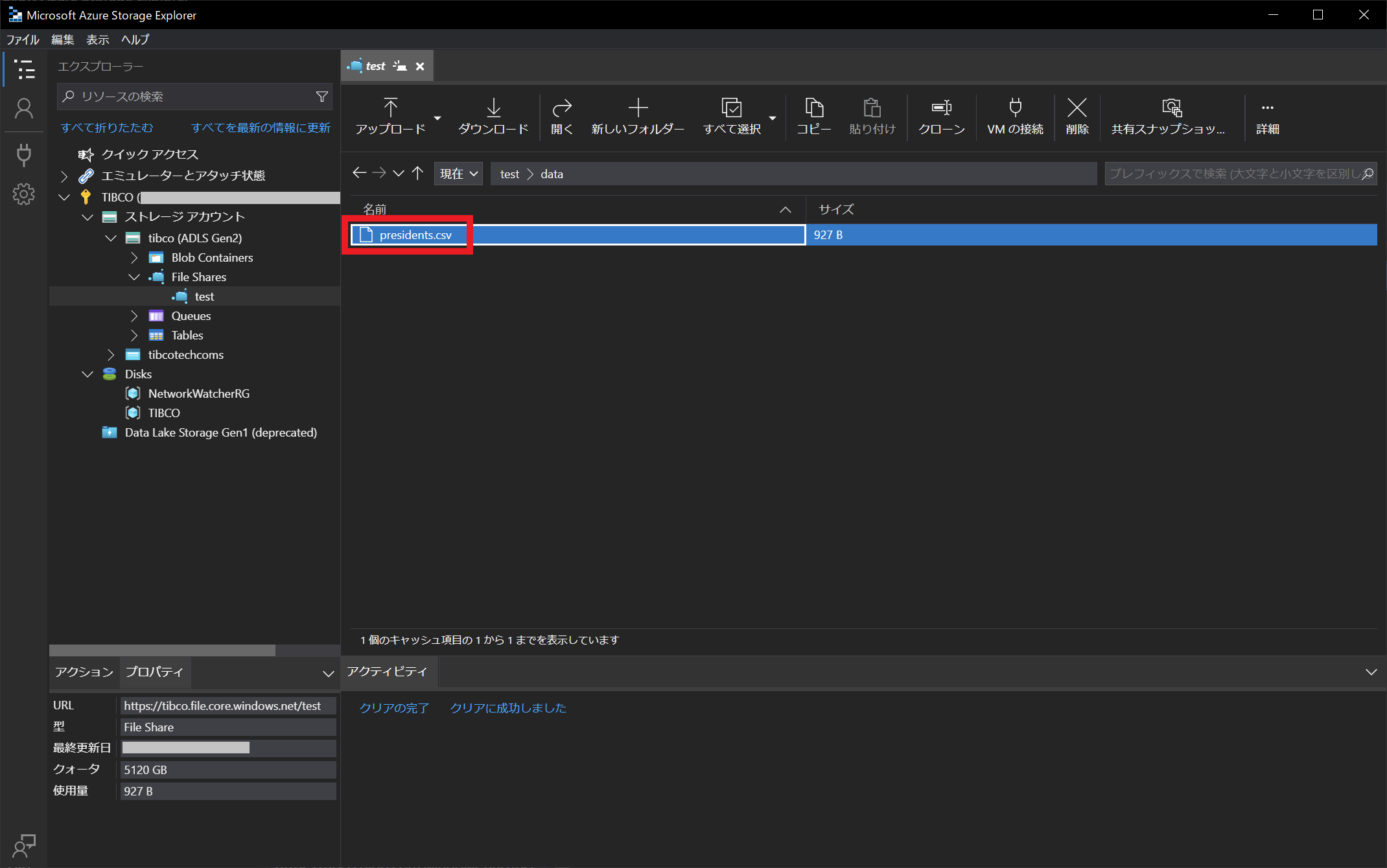Expand エミュレーターとアタッチ状態 node
This screenshot has width=1387, height=868.
point(64,176)
